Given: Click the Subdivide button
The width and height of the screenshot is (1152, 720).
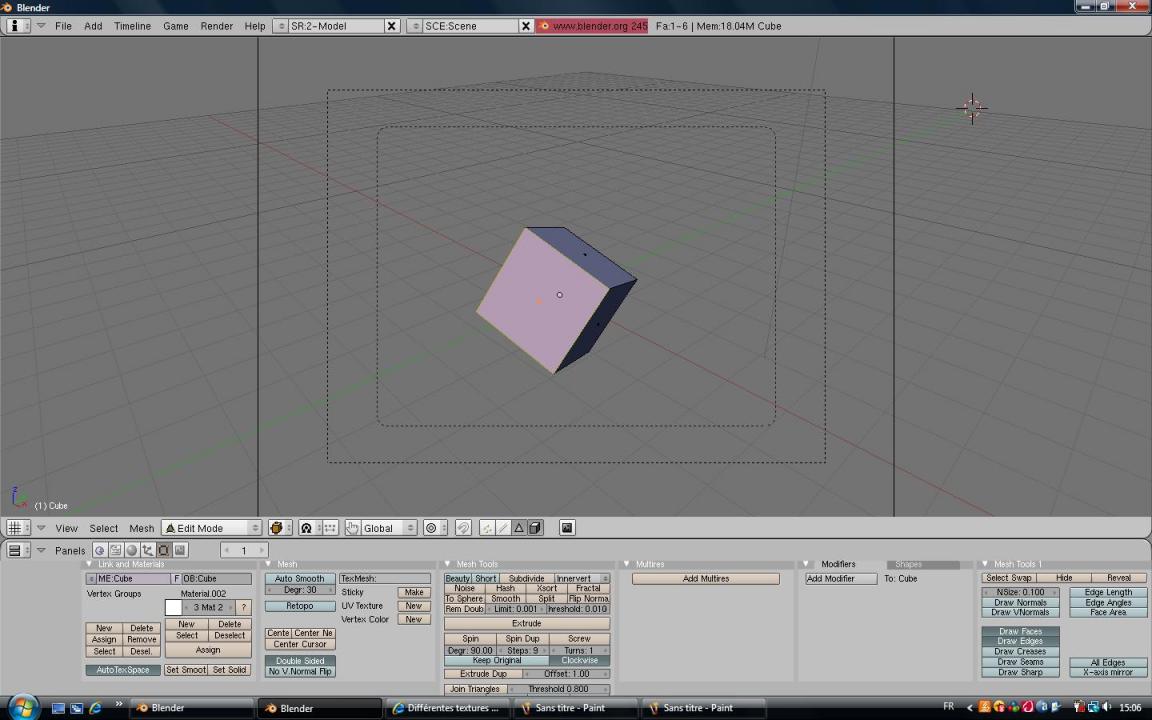Looking at the screenshot, I should pos(526,578).
